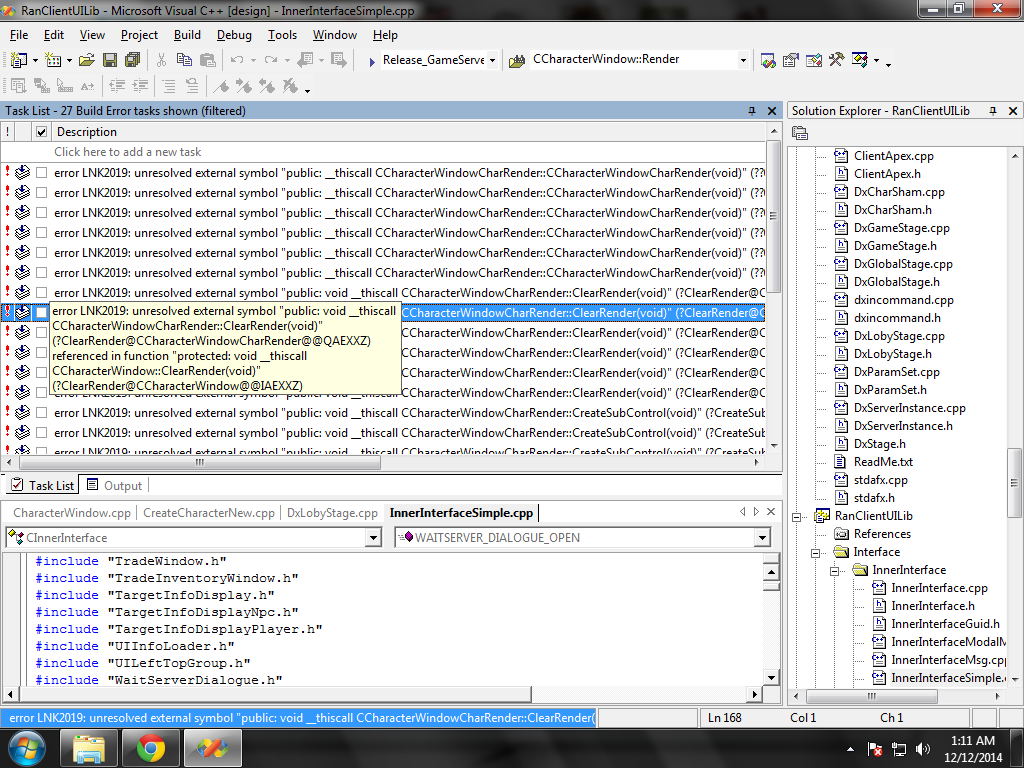Switch to the CharacterWindow.cpp editor tab

72,513
